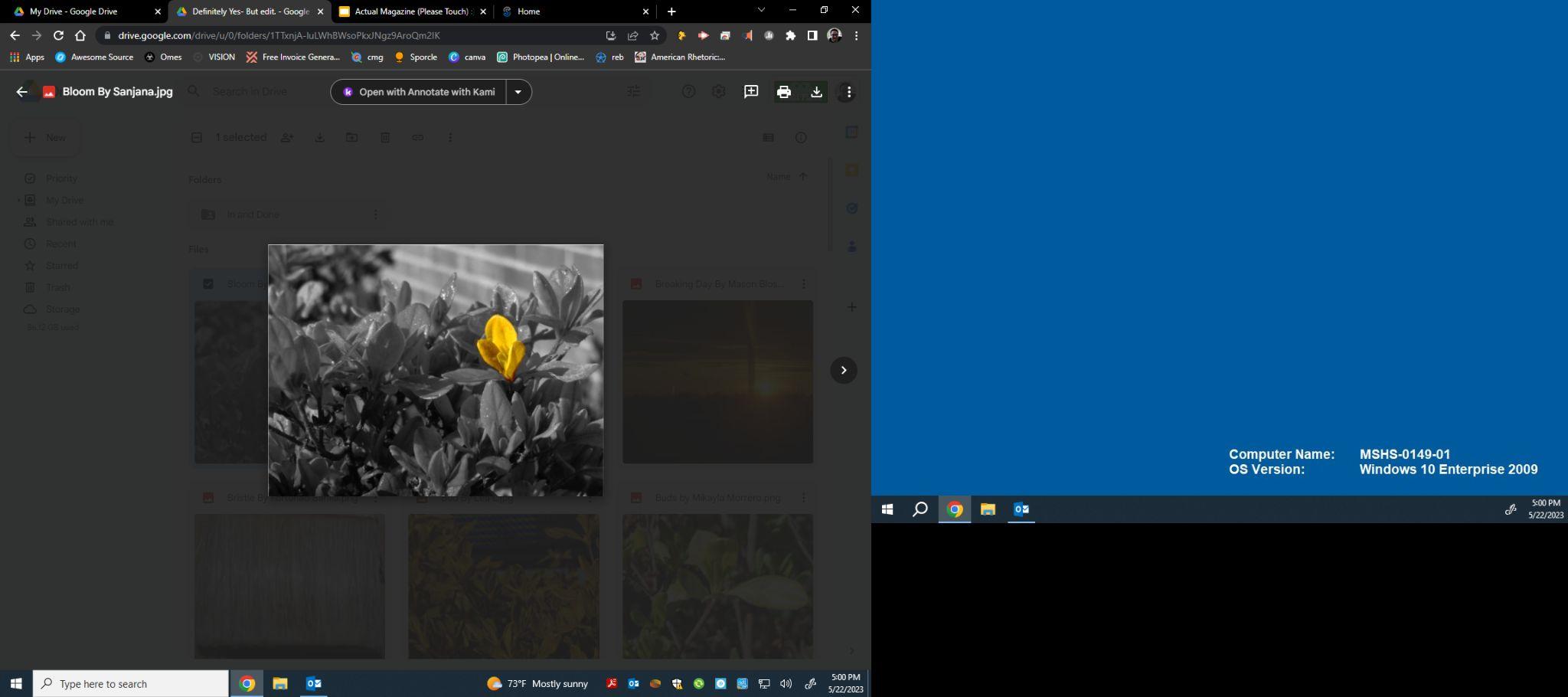
Task: Bookmark this page with the star
Action: (x=655, y=35)
